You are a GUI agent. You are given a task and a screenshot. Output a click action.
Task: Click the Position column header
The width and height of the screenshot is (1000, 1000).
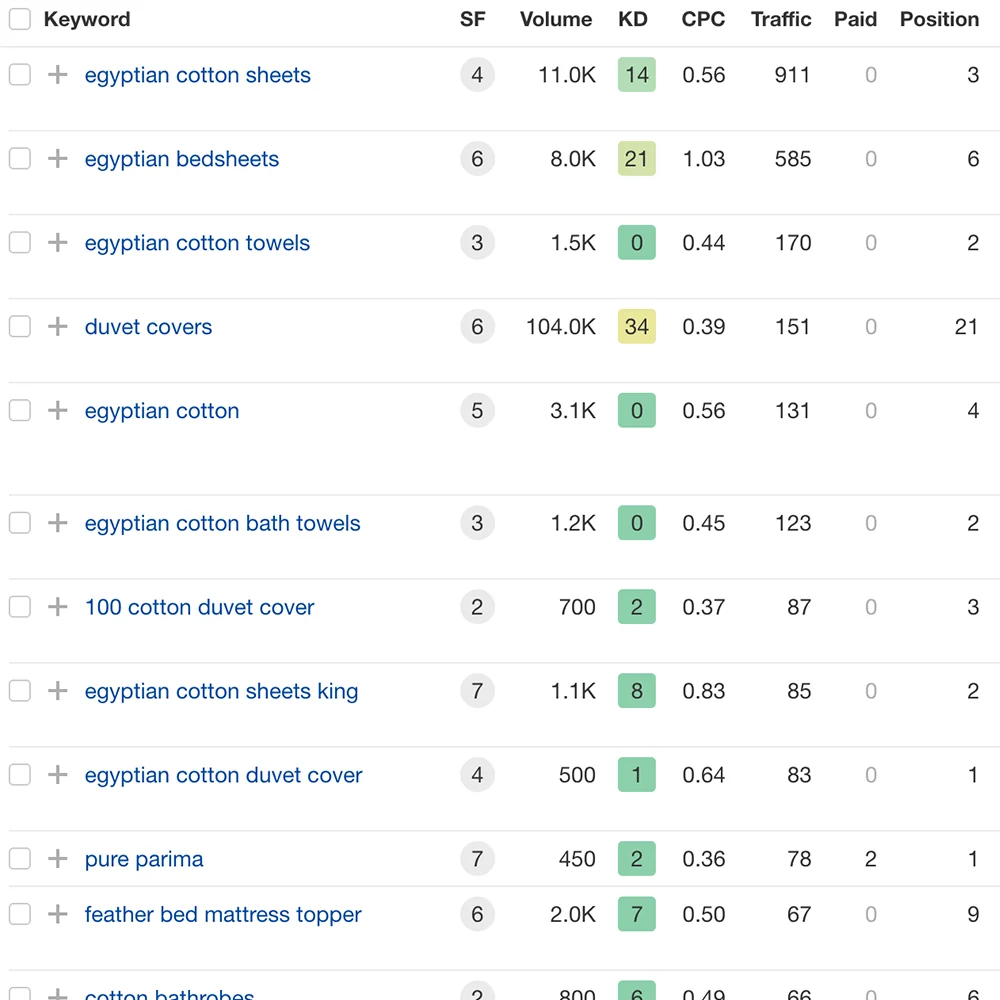(x=939, y=19)
